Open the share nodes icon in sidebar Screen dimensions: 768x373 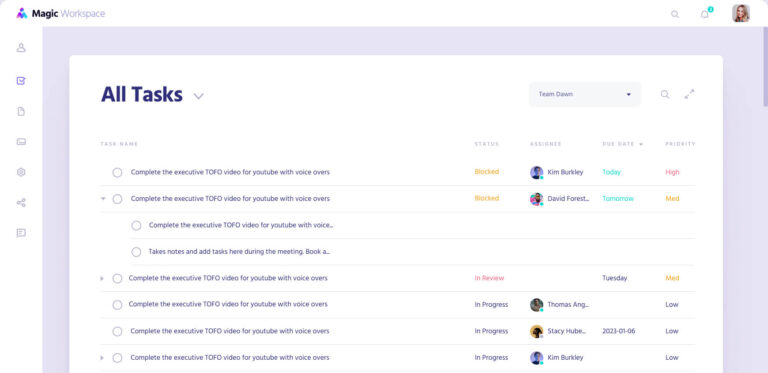click(21, 203)
